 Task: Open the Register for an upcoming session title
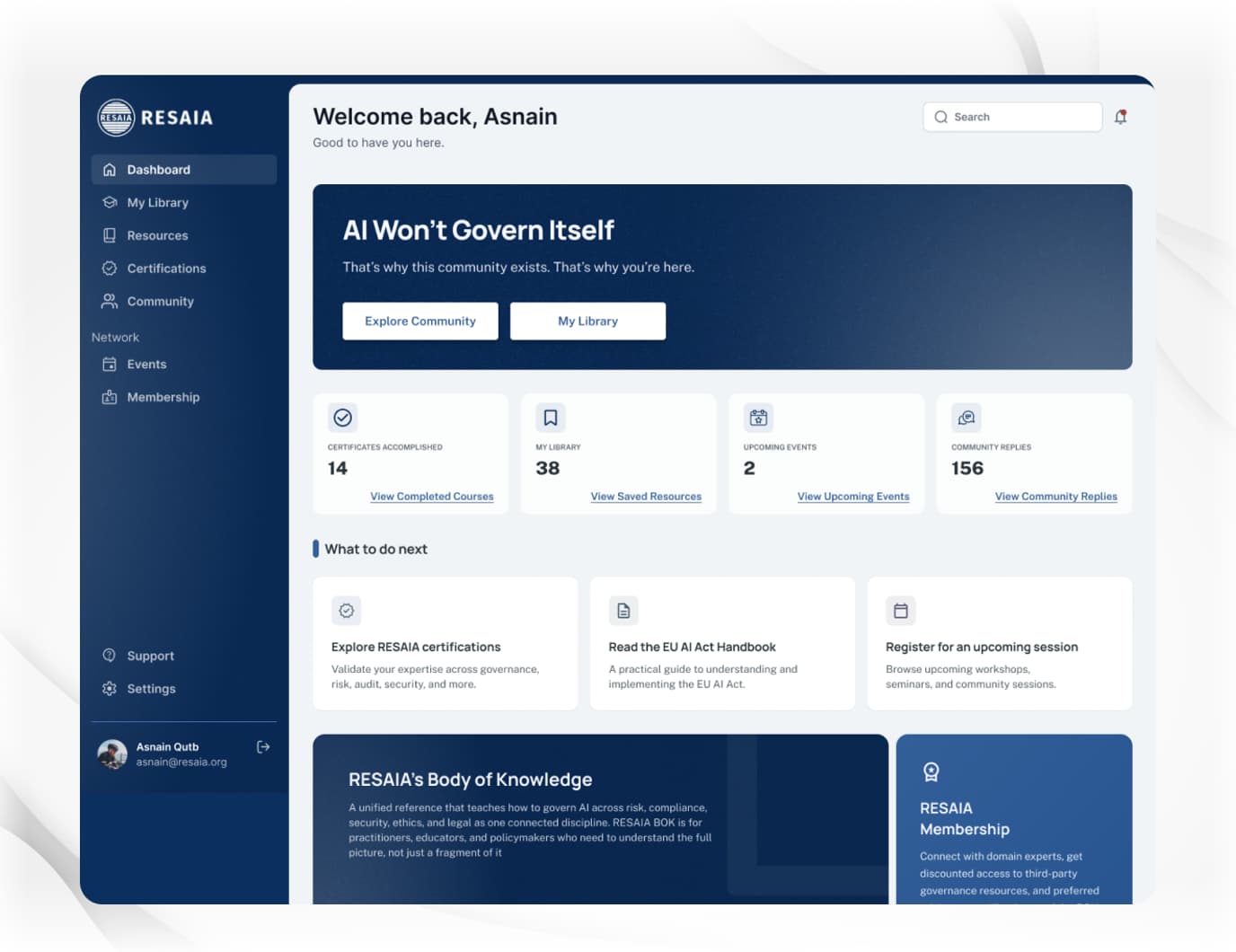982,648
